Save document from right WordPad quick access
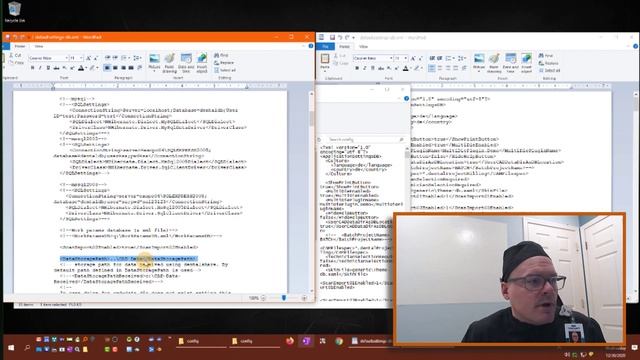This screenshot has height=360, width=640. pyautogui.click(x=332, y=38)
